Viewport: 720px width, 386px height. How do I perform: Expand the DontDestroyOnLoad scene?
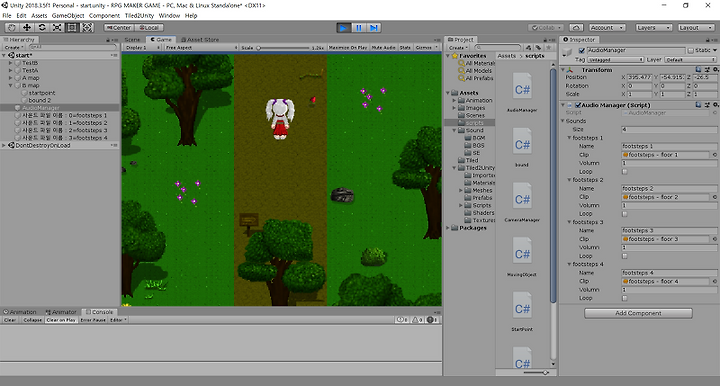[4, 145]
